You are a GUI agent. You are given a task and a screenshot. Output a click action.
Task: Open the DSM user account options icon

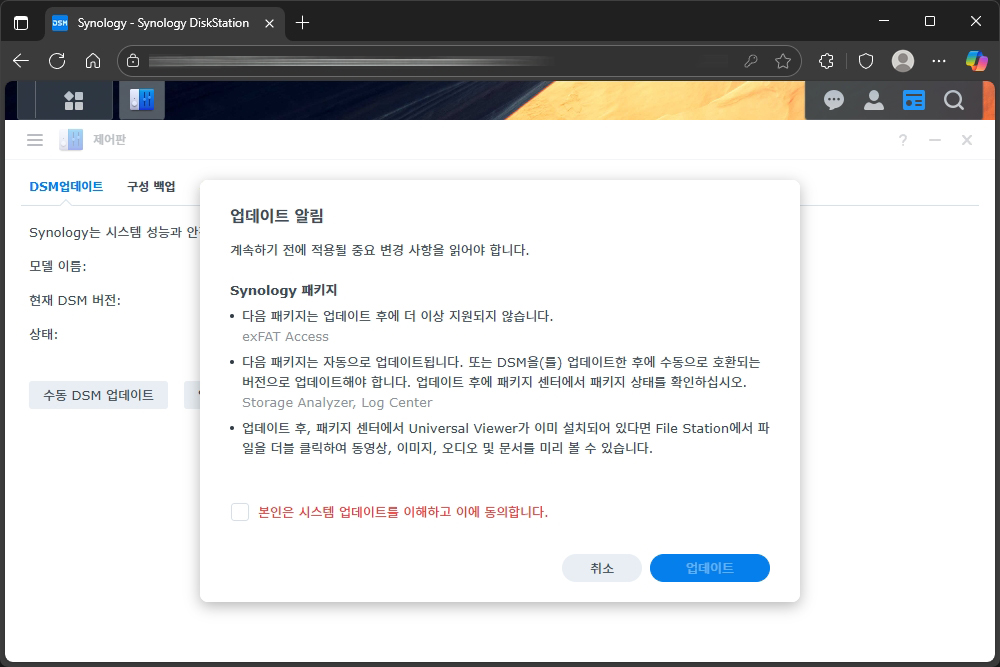873,100
